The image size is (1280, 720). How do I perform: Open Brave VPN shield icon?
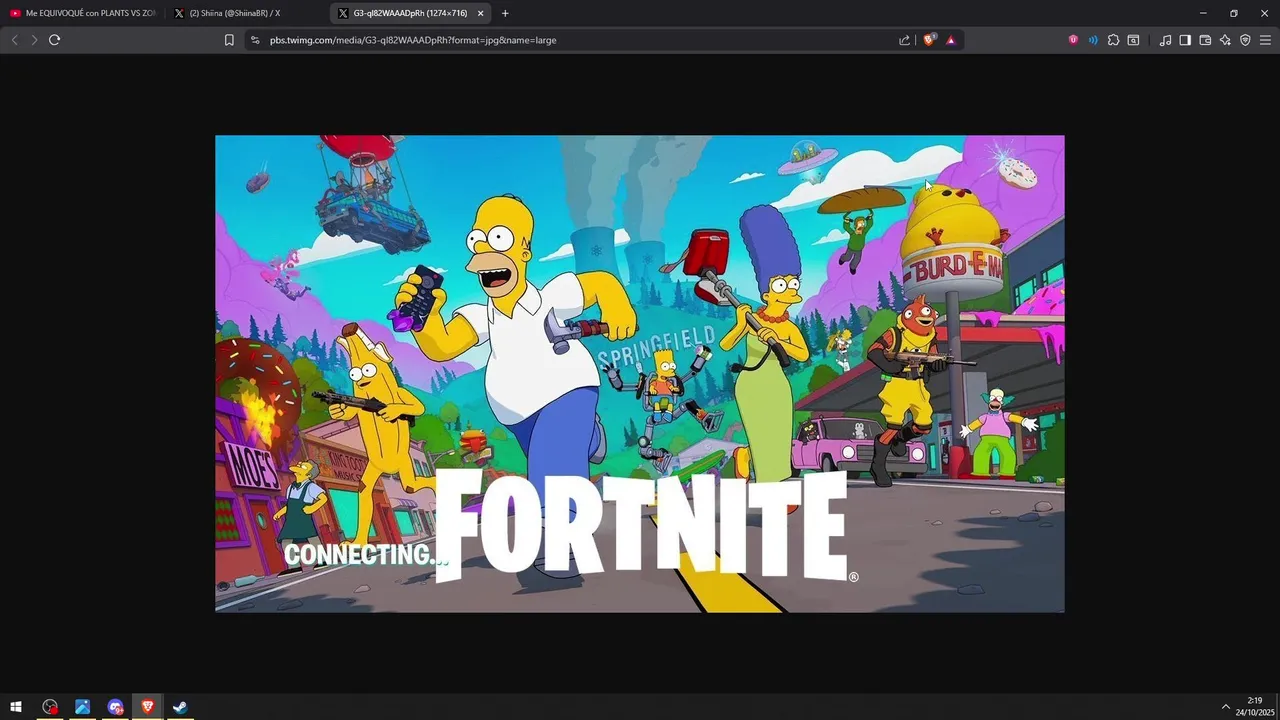(x=1245, y=40)
